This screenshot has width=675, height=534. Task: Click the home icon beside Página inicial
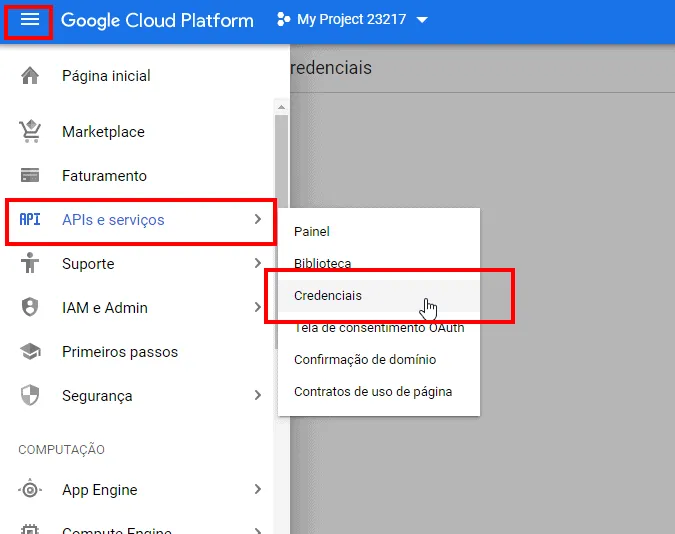[x=30, y=76]
